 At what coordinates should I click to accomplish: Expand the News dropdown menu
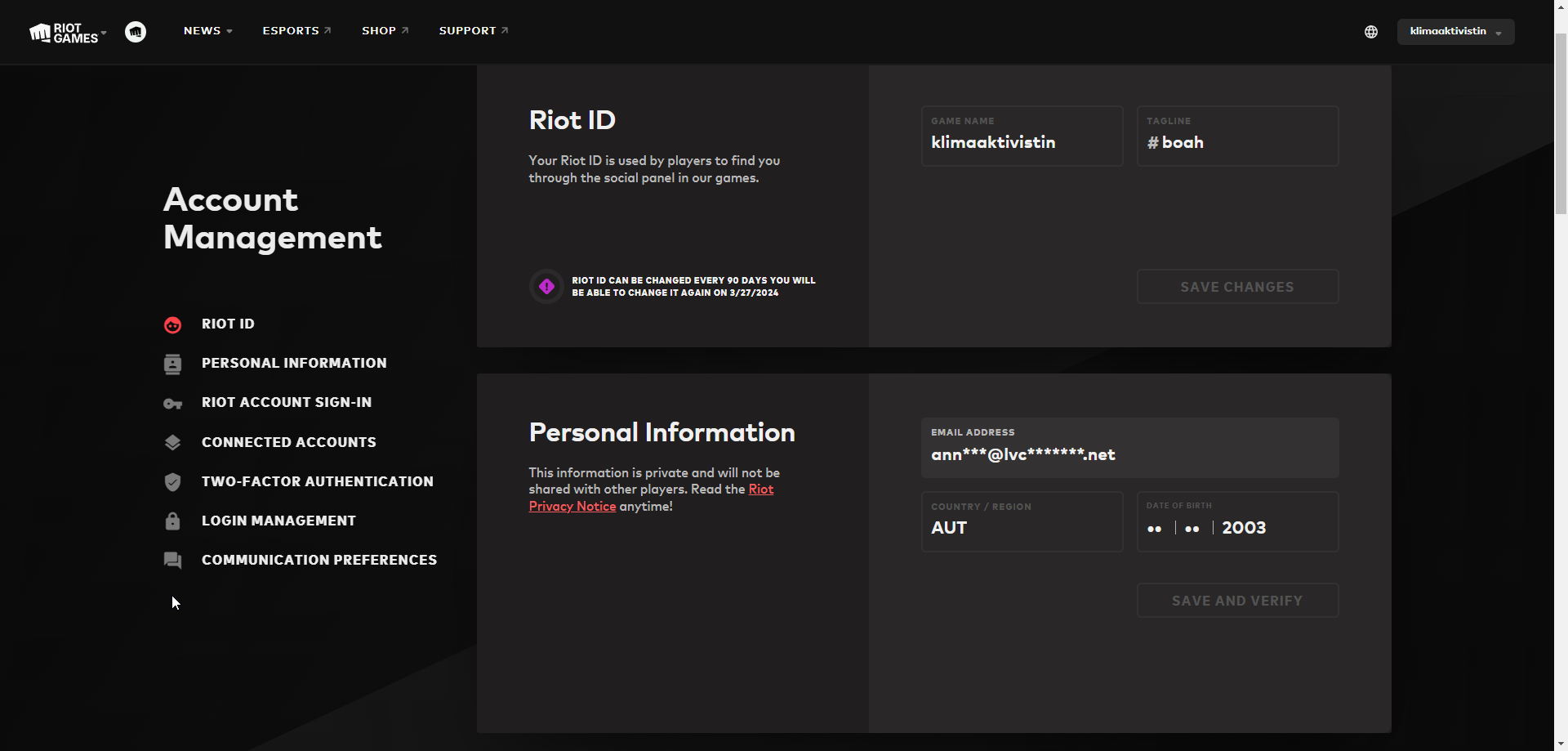(x=207, y=31)
